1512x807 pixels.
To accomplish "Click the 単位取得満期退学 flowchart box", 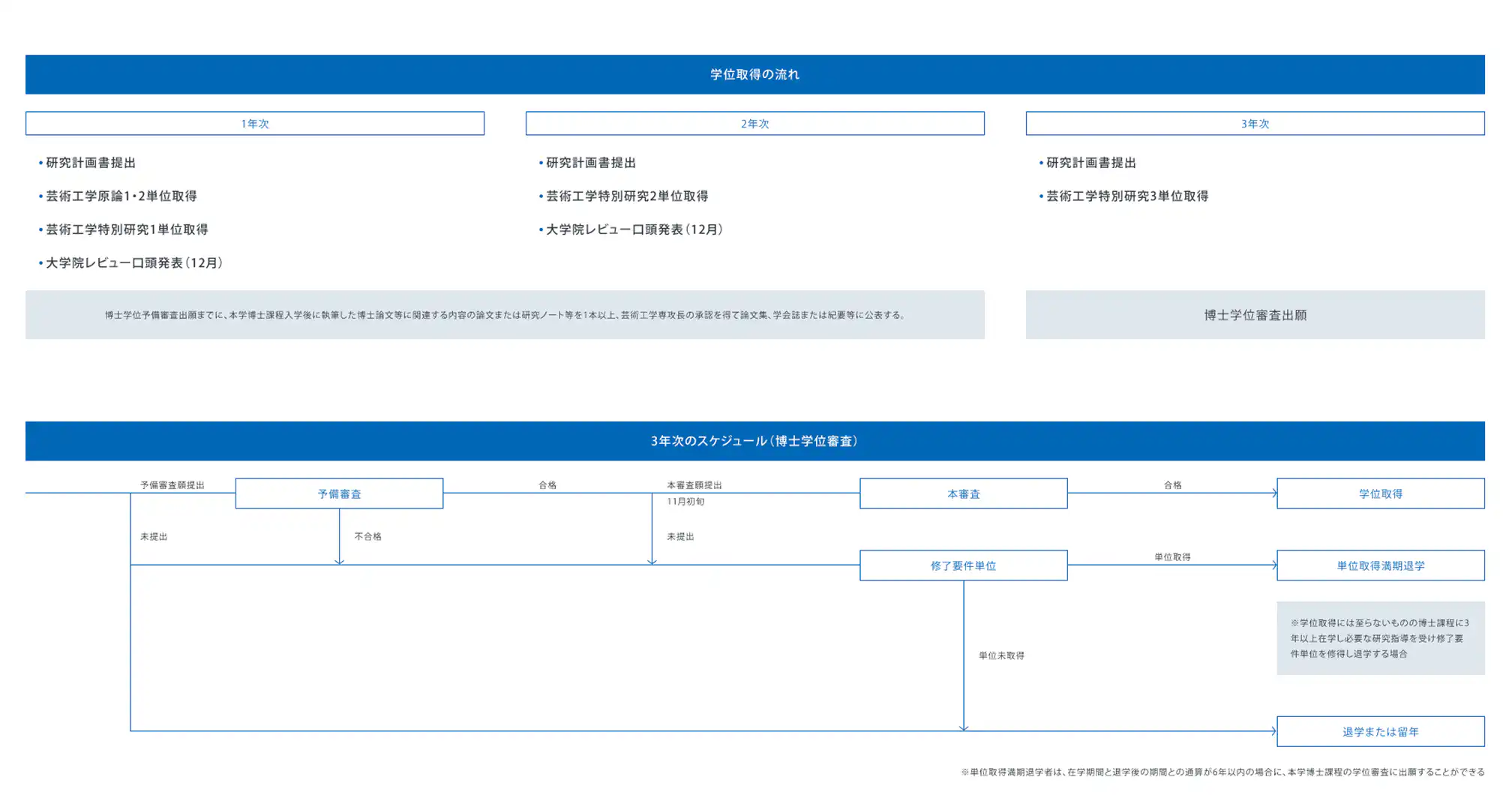I will point(1380,565).
